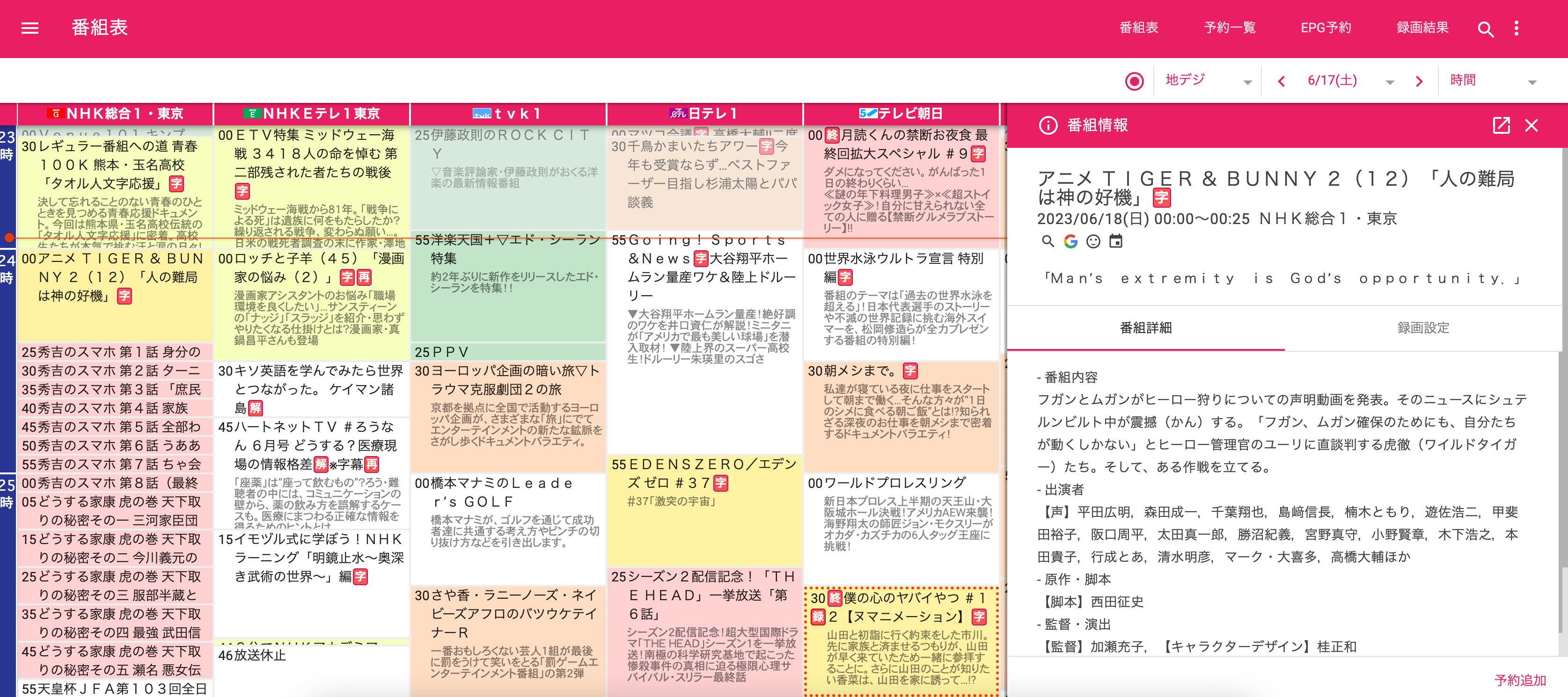Add the program to calendar via calendar icon
This screenshot has height=697, width=1568.
(x=1116, y=241)
